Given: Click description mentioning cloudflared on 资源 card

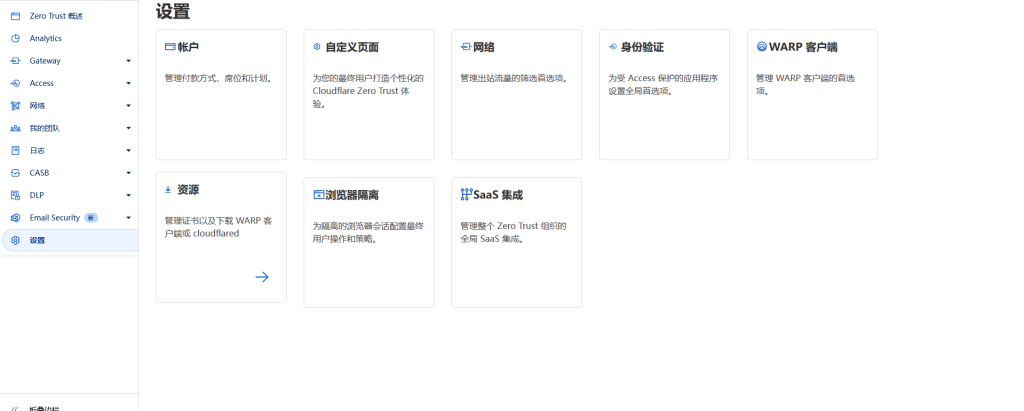Looking at the screenshot, I should point(219,227).
